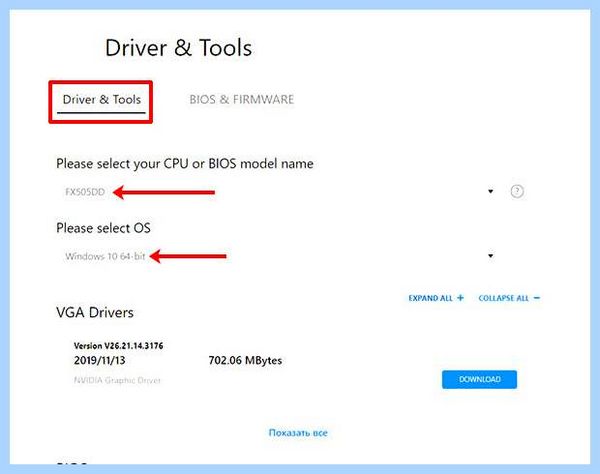The width and height of the screenshot is (600, 474).
Task: Click the 2019/11/13 date text
Action: (x=99, y=360)
